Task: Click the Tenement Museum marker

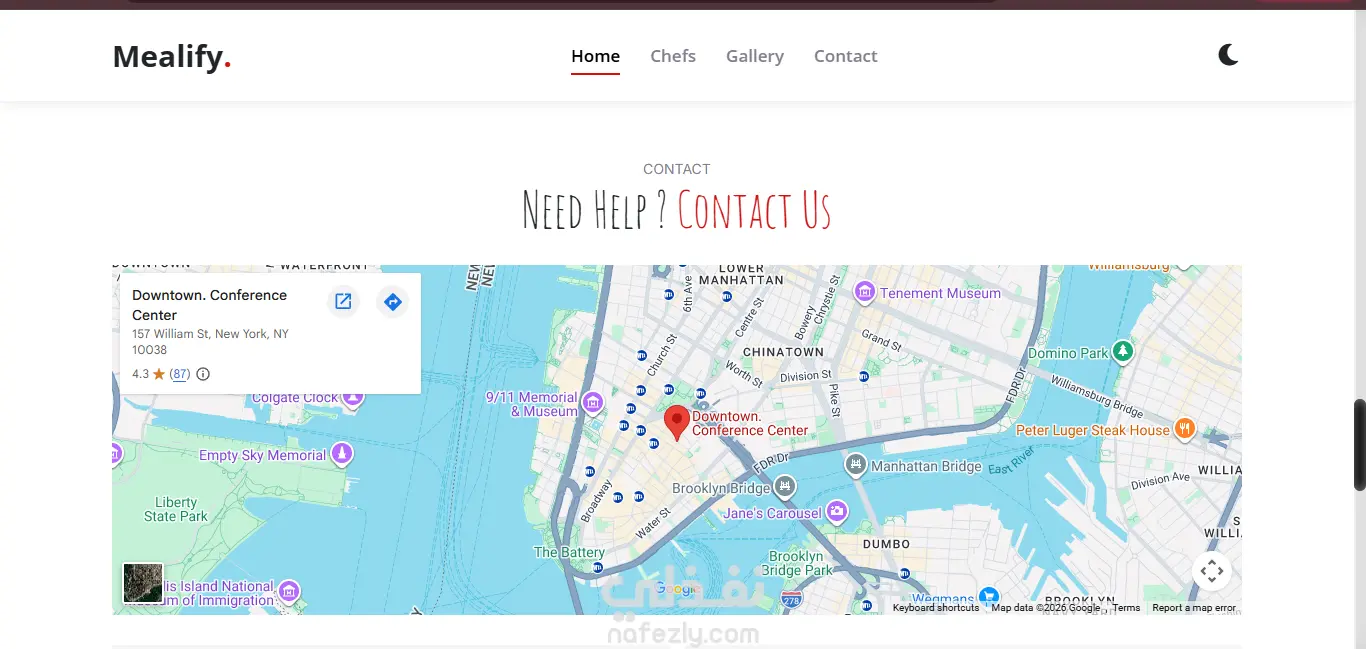Action: pos(865,292)
